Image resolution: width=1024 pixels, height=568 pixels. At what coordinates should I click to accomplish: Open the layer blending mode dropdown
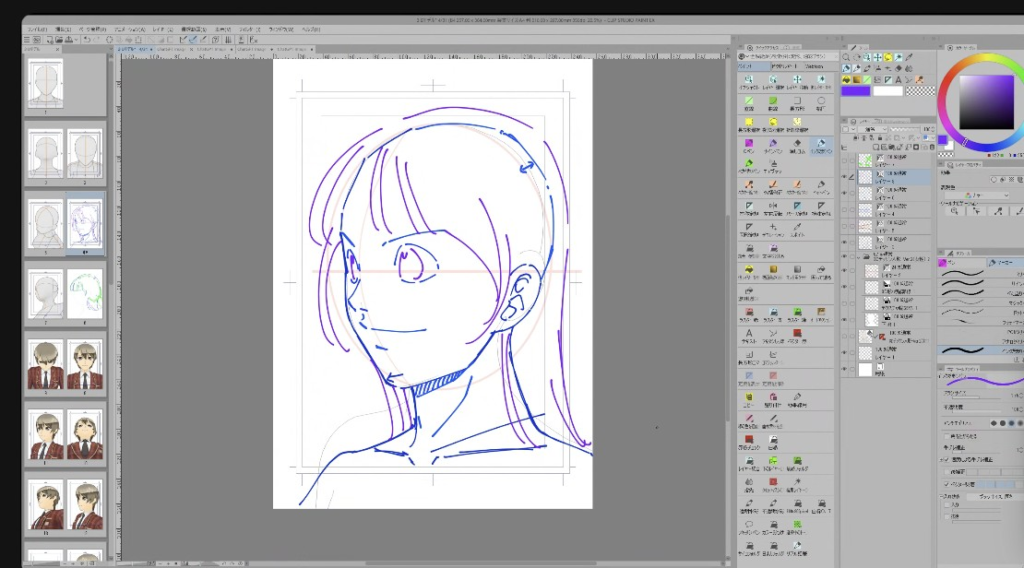click(872, 129)
